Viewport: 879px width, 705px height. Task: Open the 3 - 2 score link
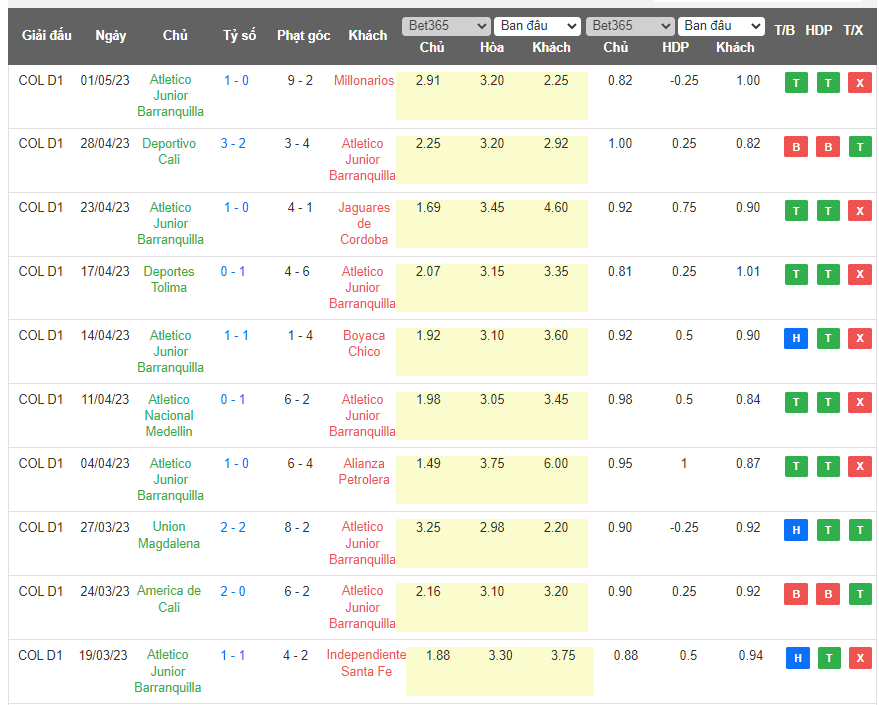tap(233, 143)
